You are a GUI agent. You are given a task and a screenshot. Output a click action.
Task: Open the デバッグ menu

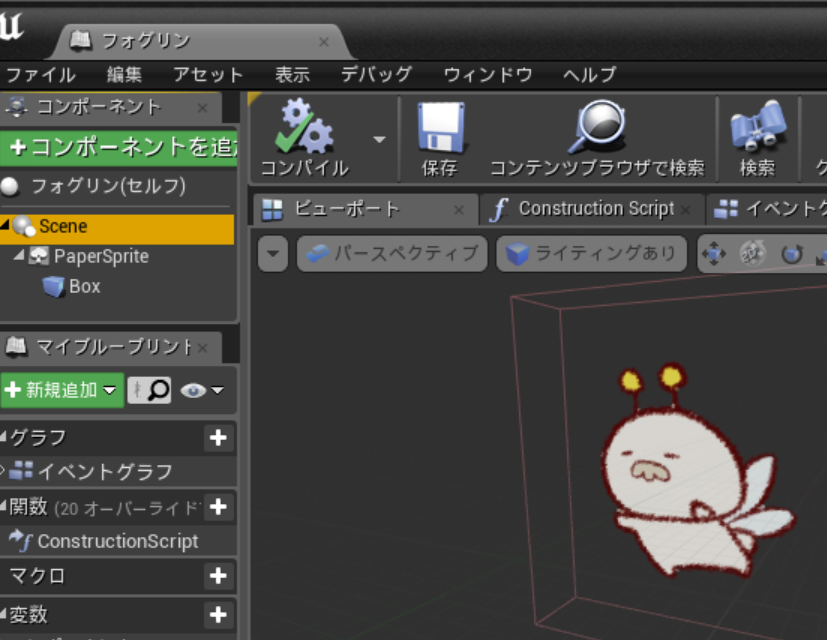pyautogui.click(x=376, y=74)
